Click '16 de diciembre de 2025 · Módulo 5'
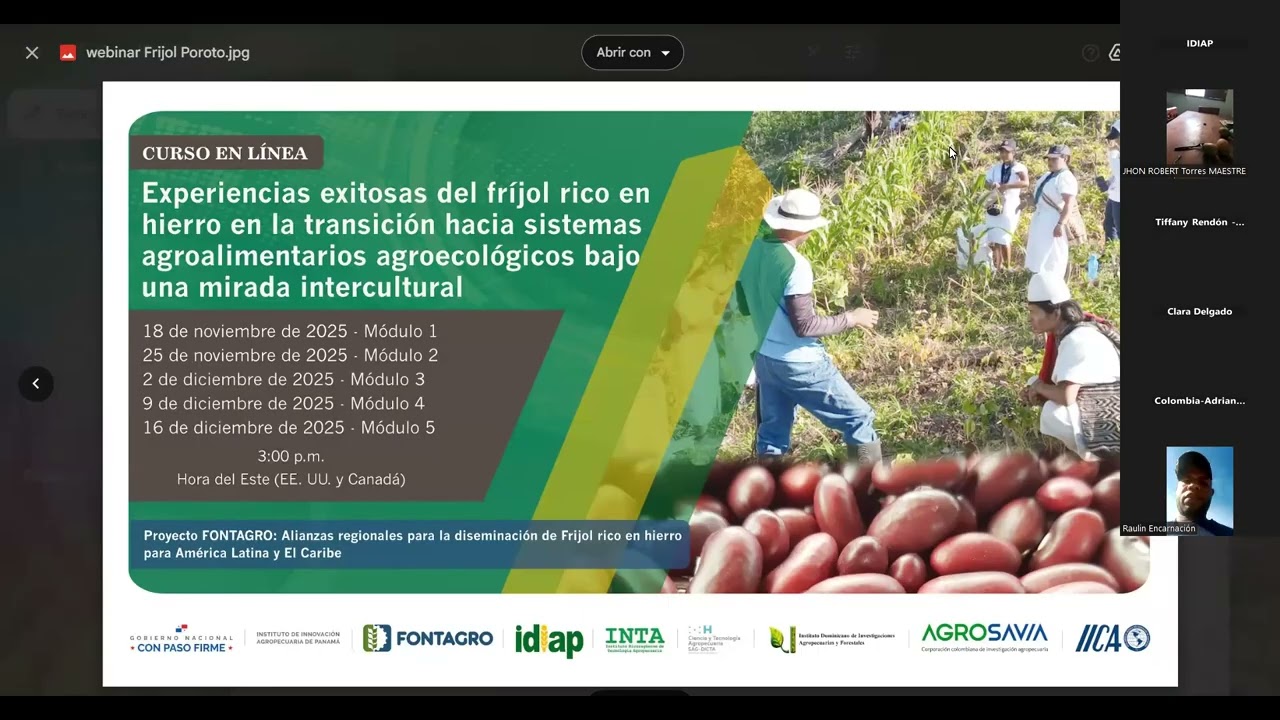The width and height of the screenshot is (1280, 720). pyautogui.click(x=289, y=427)
